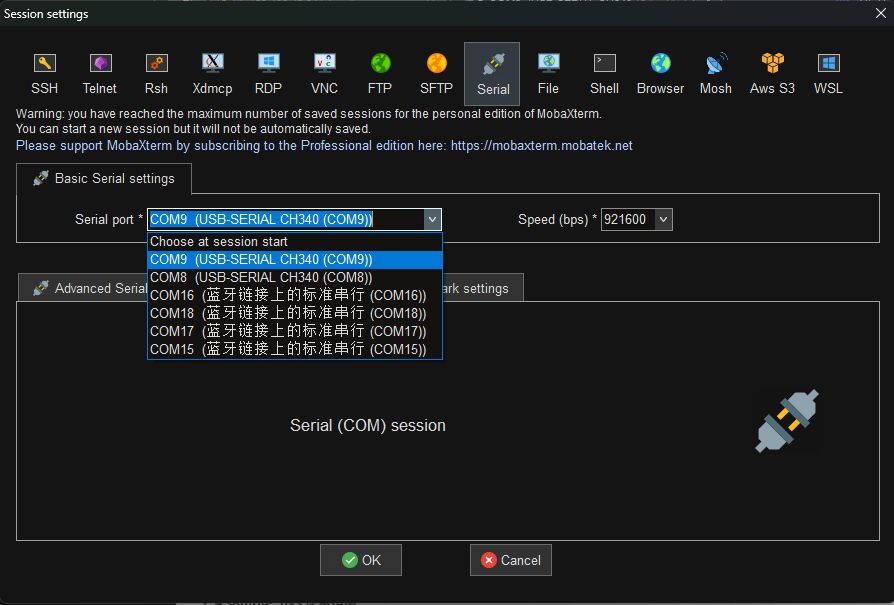The image size is (894, 605).
Task: Confirm with the OK button
Action: tap(361, 560)
